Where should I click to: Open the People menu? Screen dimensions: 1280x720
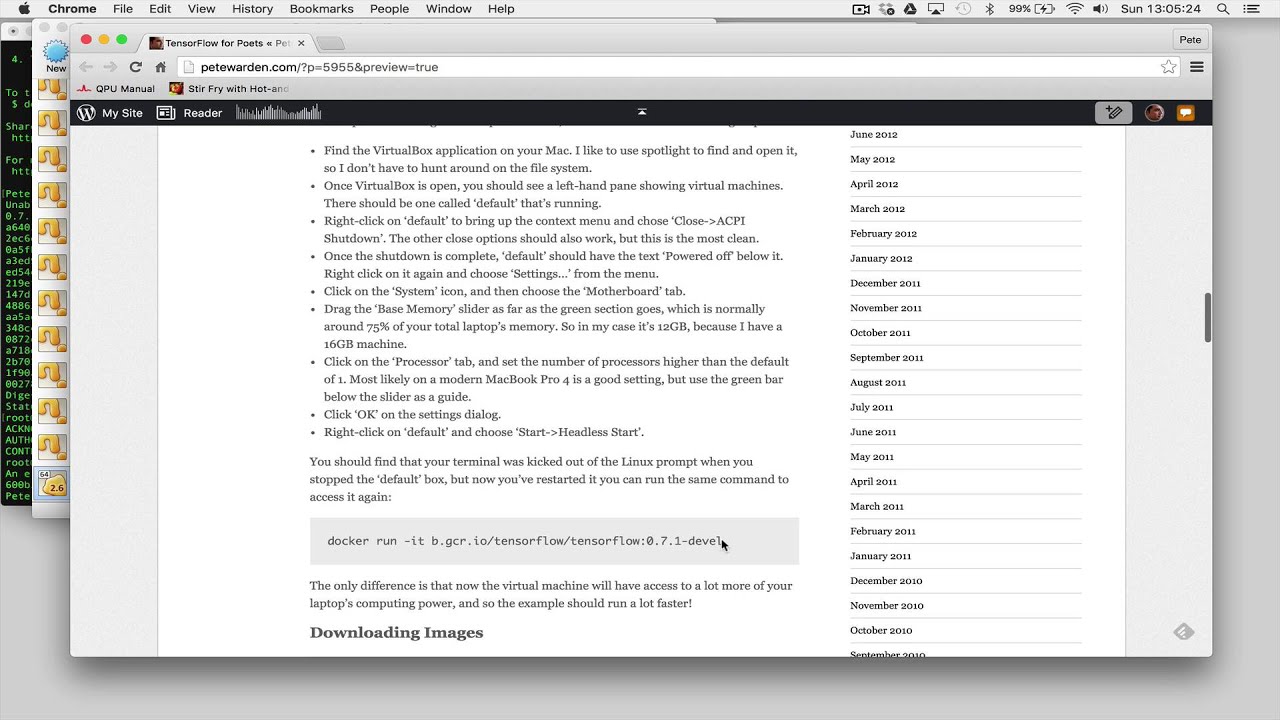tap(389, 9)
